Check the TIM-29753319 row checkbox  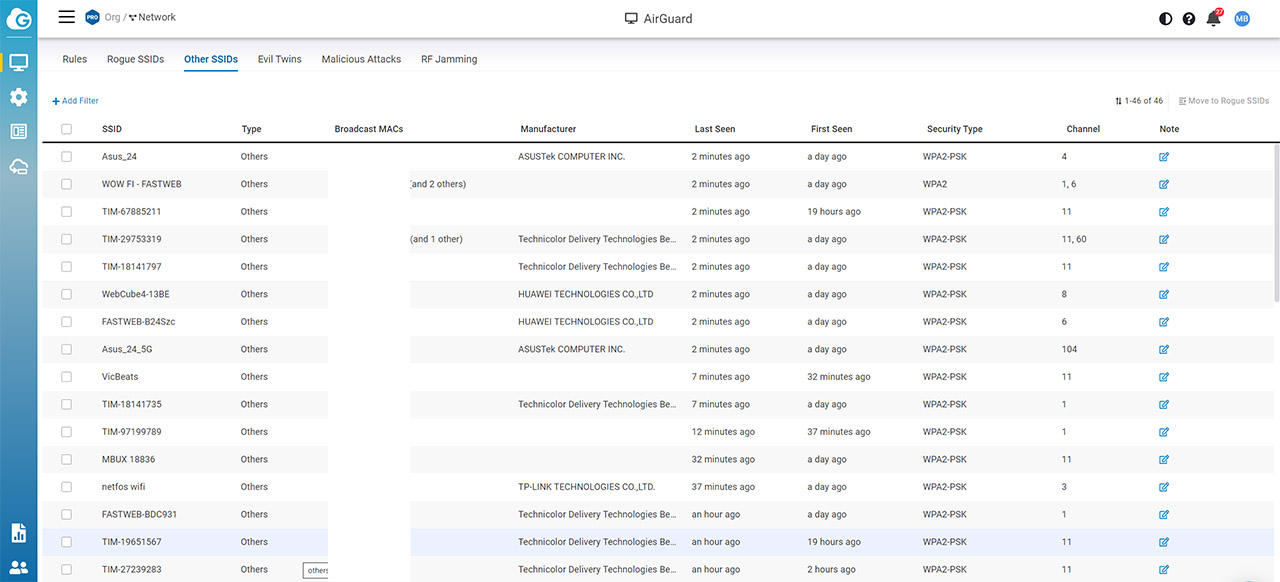(67, 239)
